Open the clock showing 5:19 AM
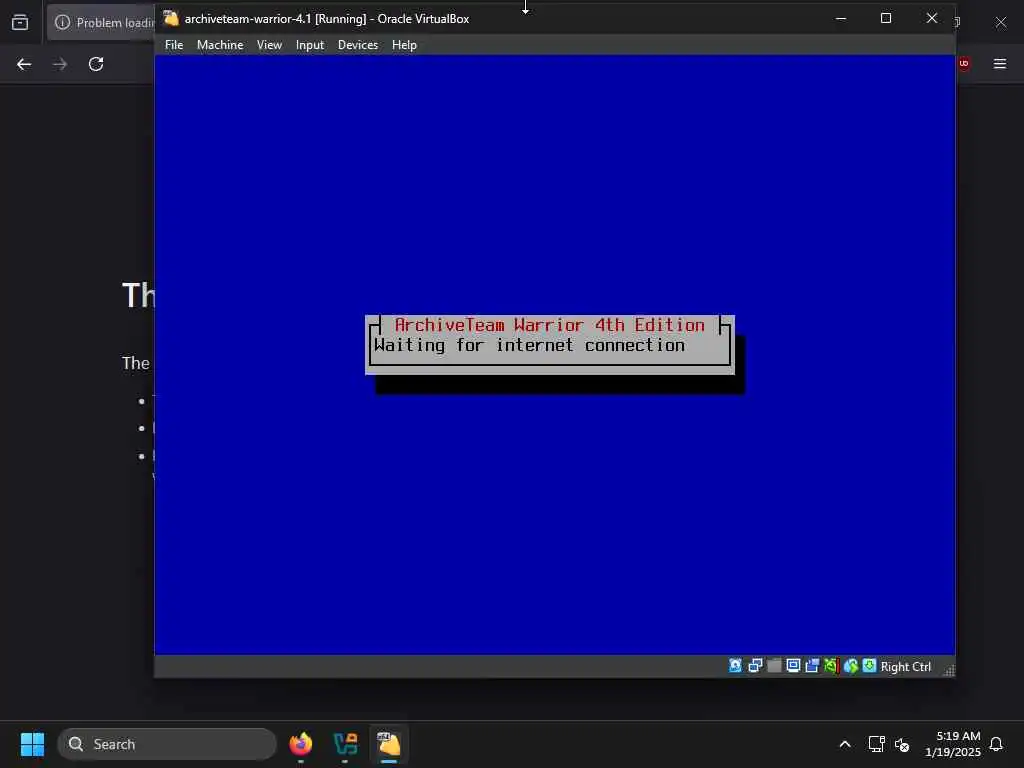Image resolution: width=1024 pixels, height=768 pixels. pyautogui.click(x=952, y=744)
